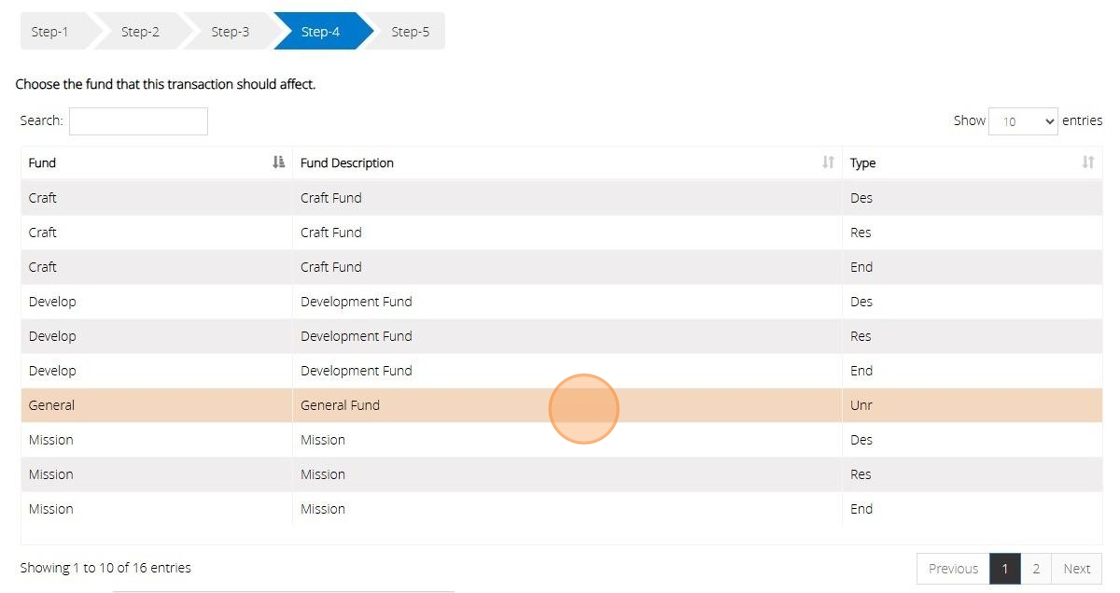The width and height of the screenshot is (1120, 593).
Task: Sort table by Fund column icon
Action: click(x=278, y=163)
